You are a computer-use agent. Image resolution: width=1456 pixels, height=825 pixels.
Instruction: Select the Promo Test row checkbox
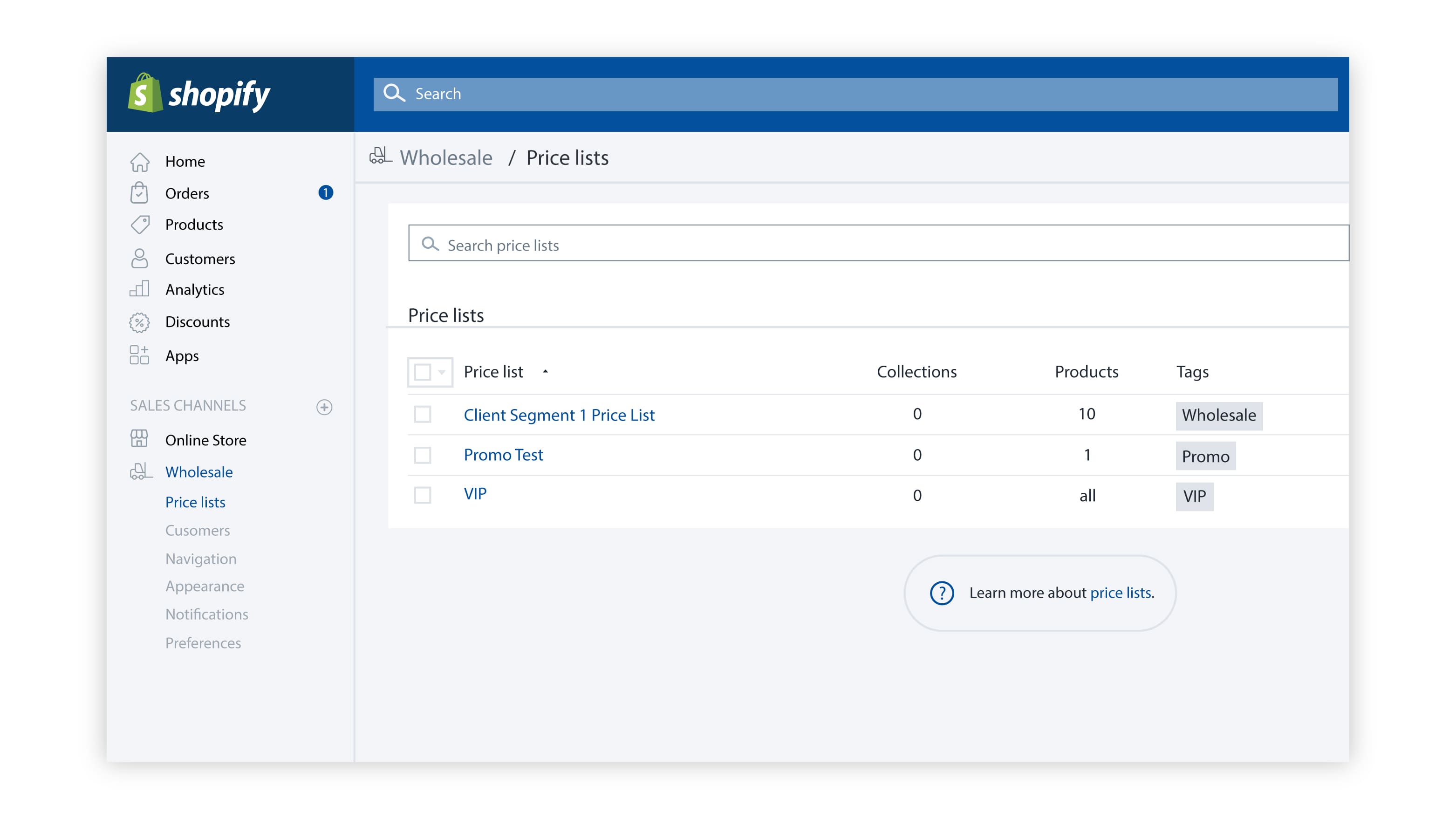tap(422, 455)
